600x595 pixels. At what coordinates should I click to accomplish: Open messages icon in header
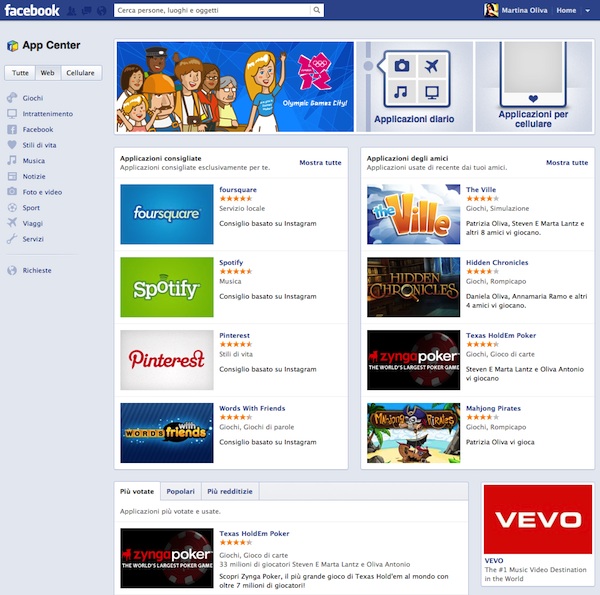tap(86, 11)
